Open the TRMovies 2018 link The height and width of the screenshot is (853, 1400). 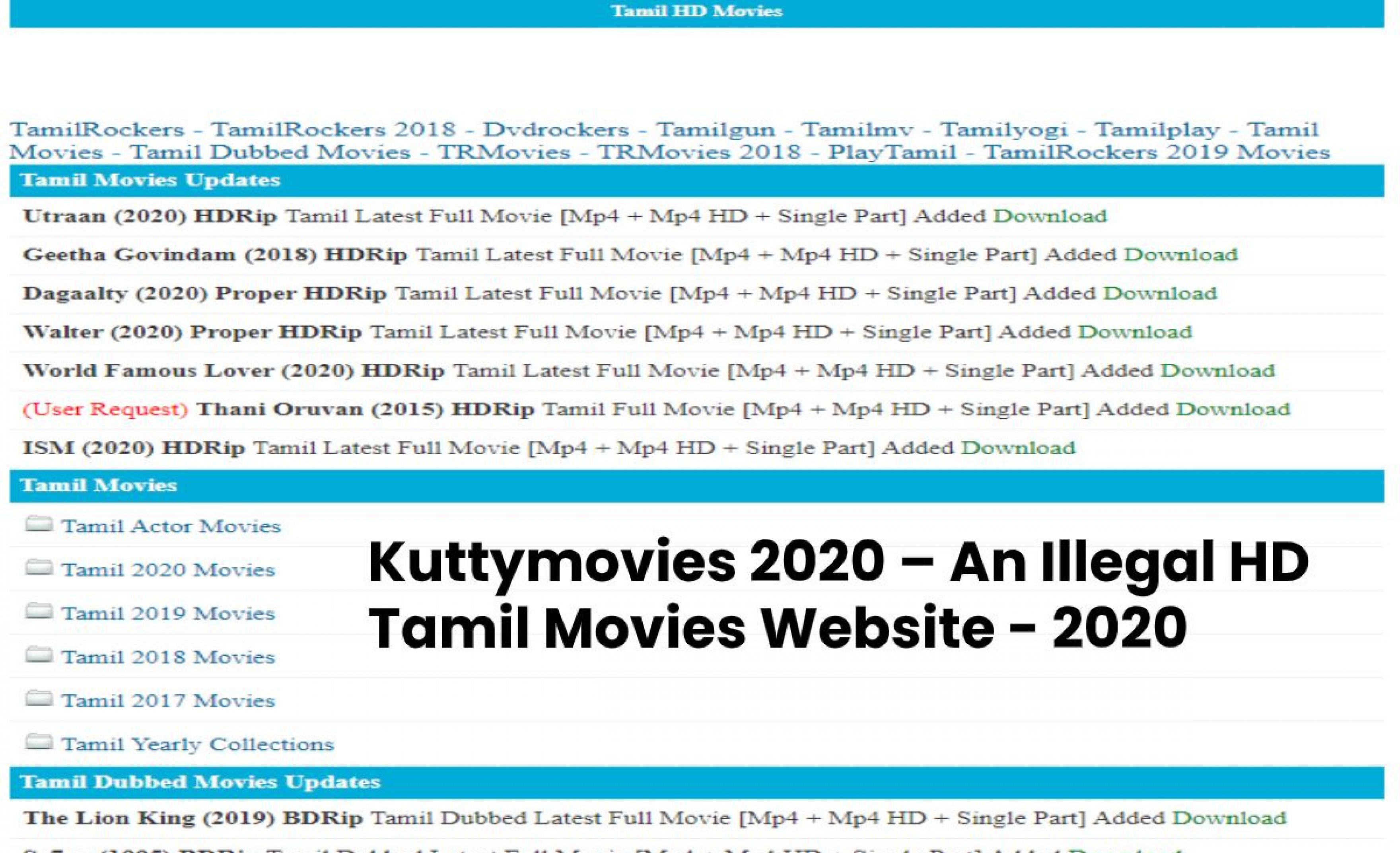(x=699, y=152)
